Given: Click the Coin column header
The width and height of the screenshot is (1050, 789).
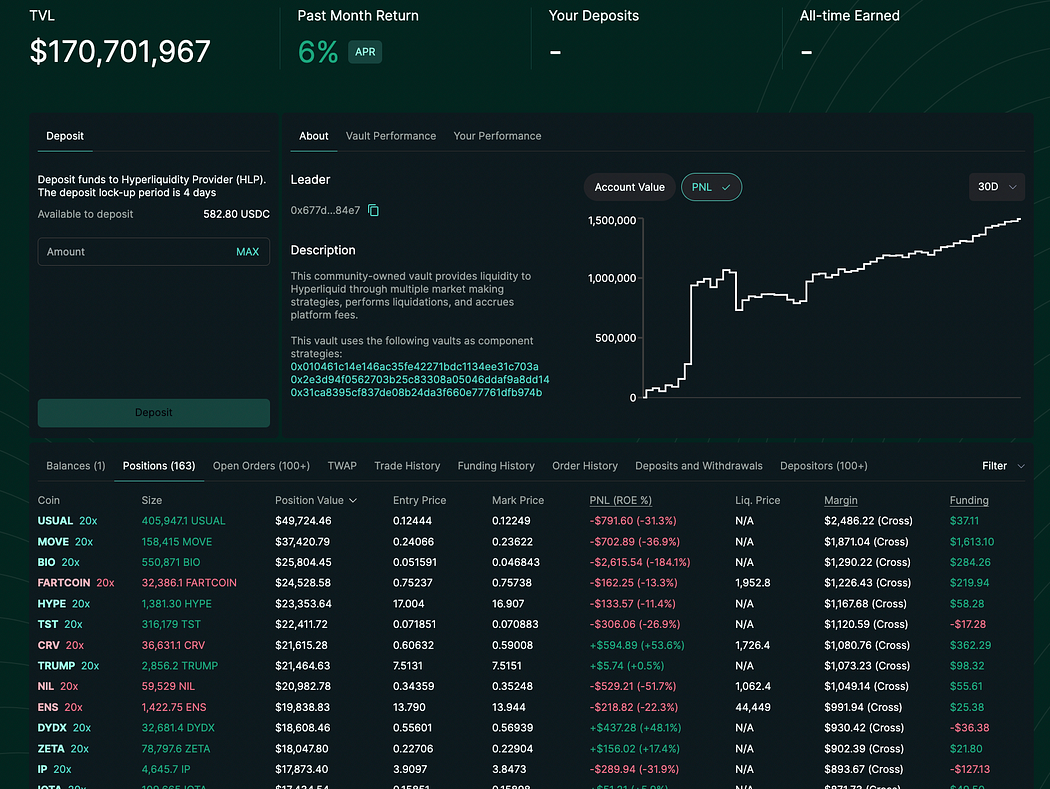Looking at the screenshot, I should [x=48, y=500].
